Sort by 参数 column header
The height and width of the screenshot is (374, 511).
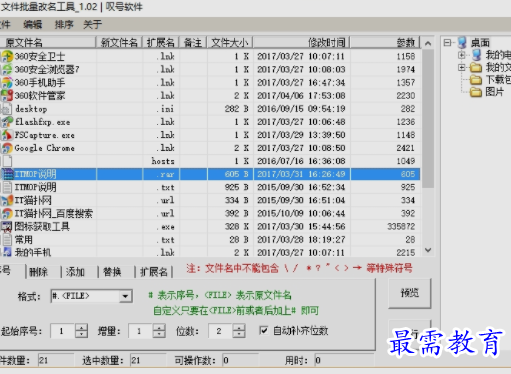pyautogui.click(x=385, y=43)
